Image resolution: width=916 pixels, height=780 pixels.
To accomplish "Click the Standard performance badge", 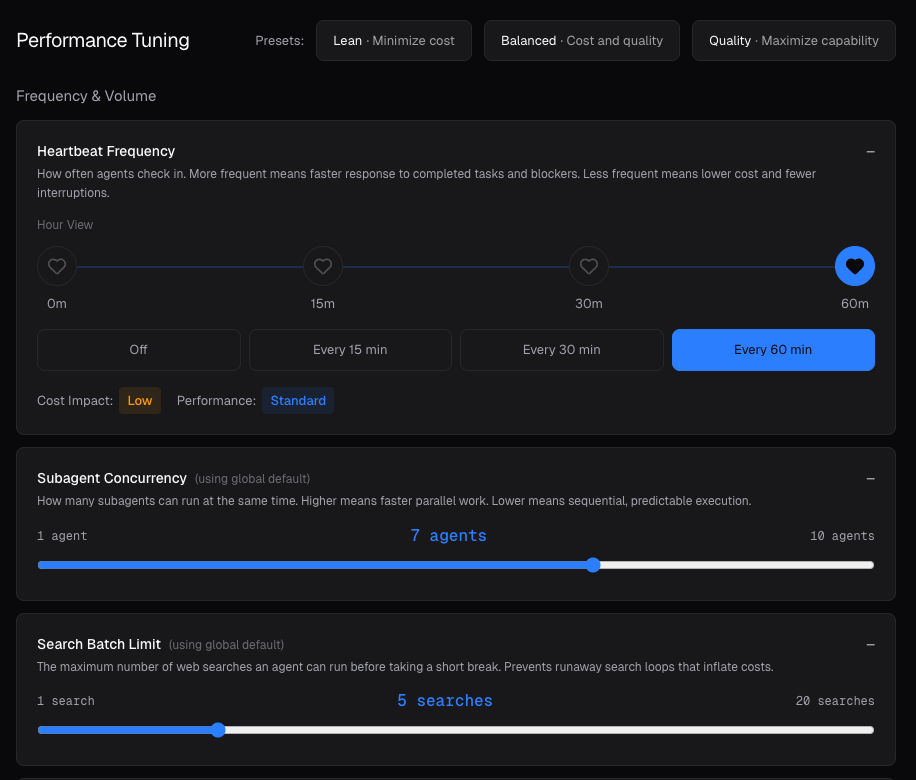I will (x=297, y=400).
